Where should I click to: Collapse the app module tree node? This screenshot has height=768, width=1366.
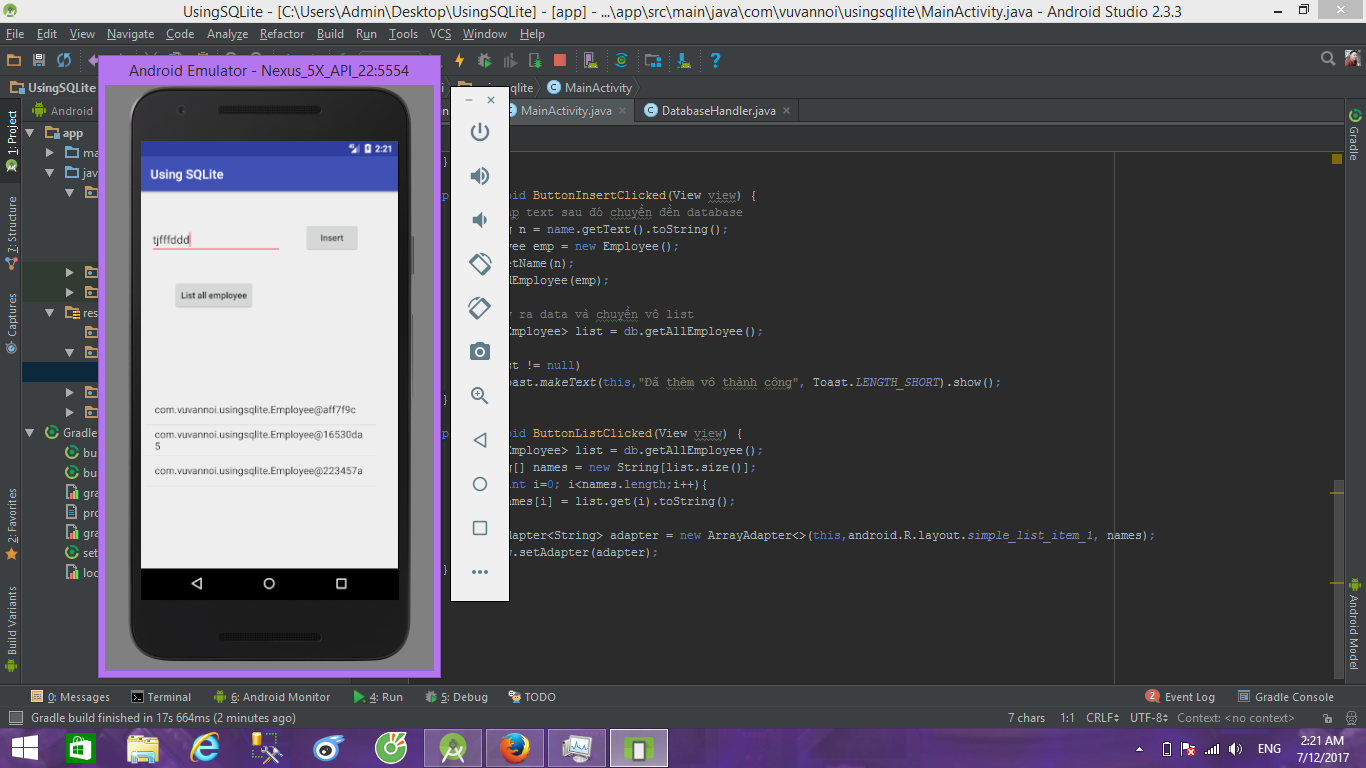click(30, 133)
